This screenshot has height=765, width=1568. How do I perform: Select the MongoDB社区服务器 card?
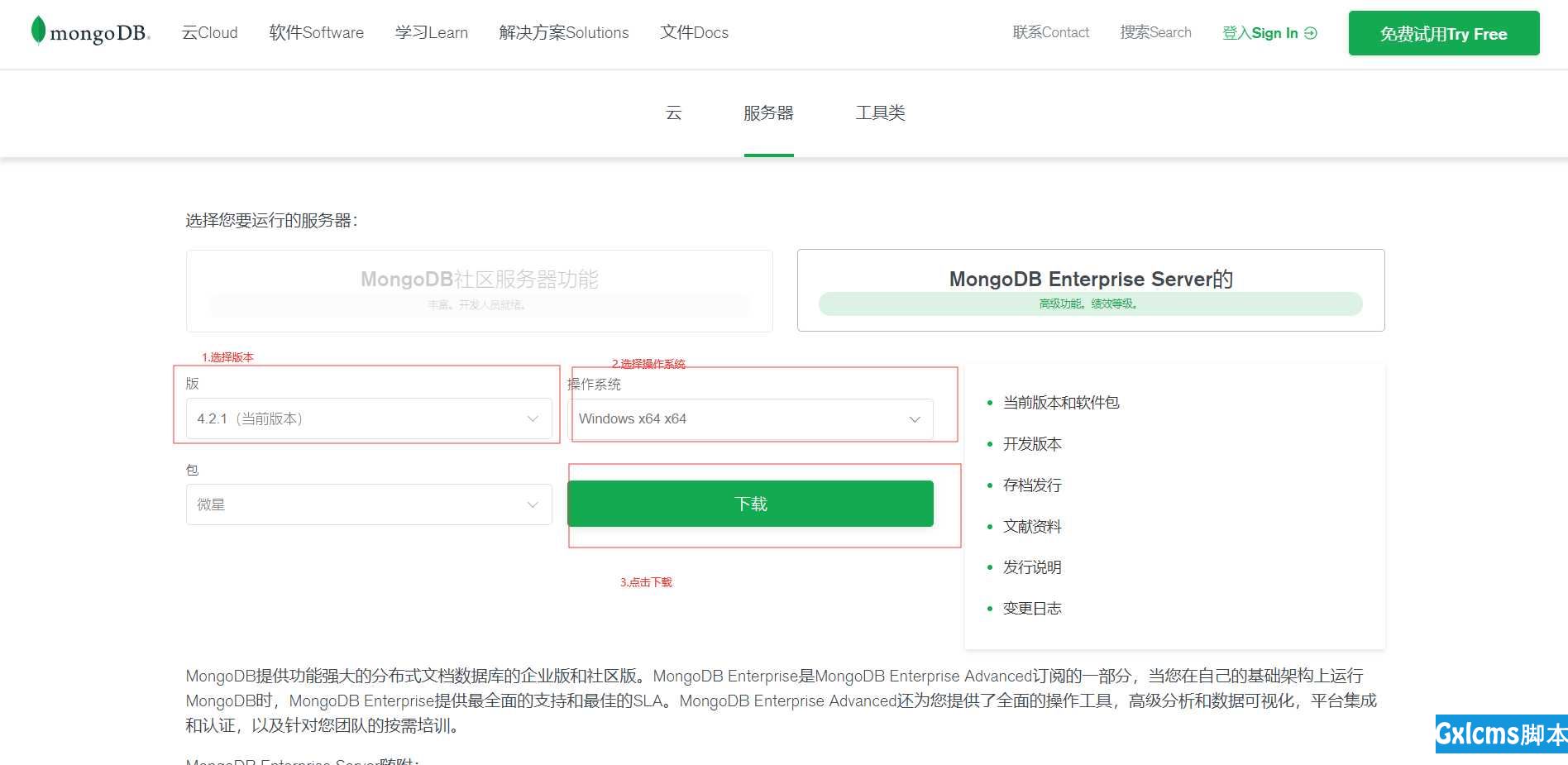pos(480,291)
